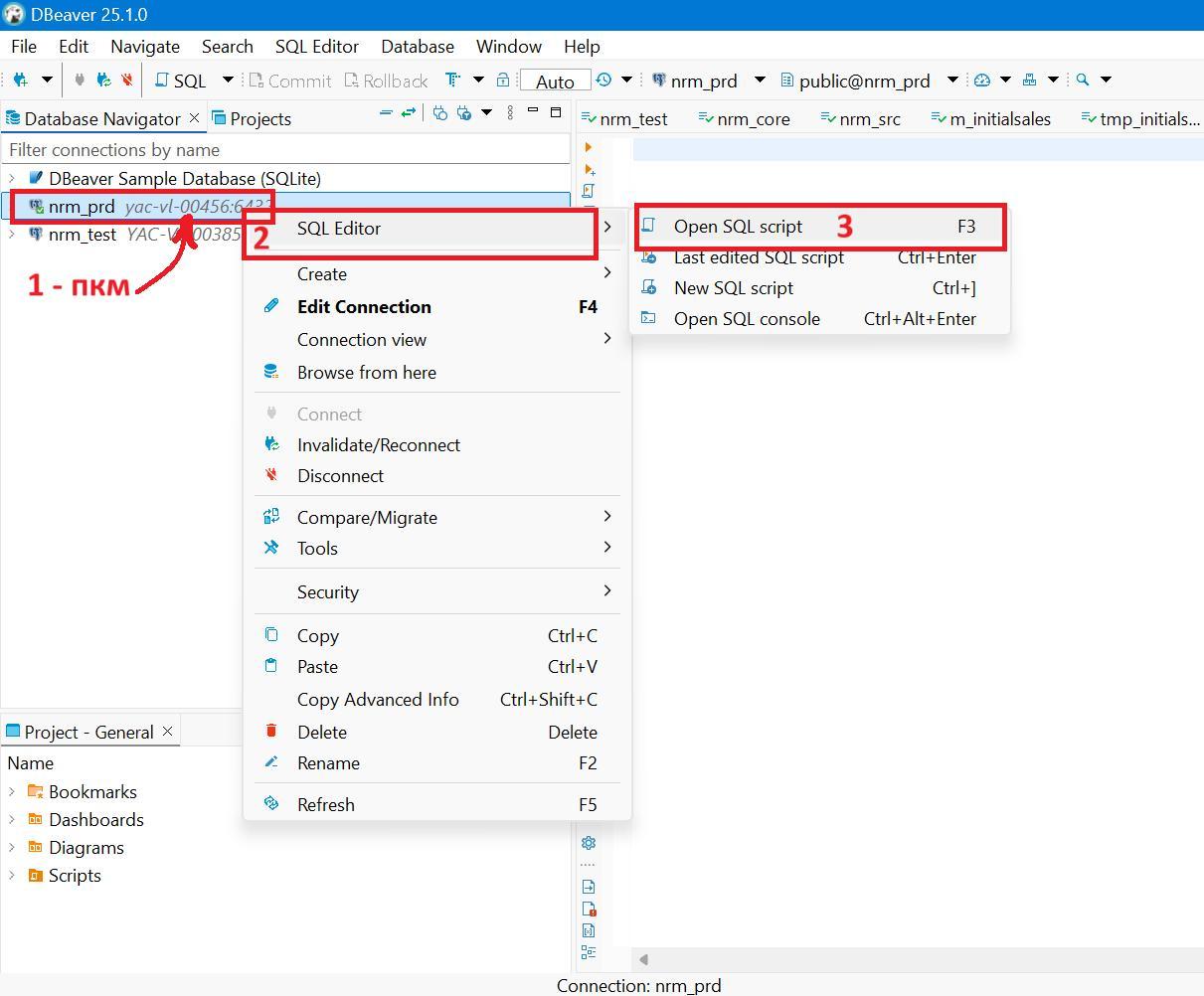Switch to the nrm_core editor tab
1204x996 pixels.
[753, 119]
